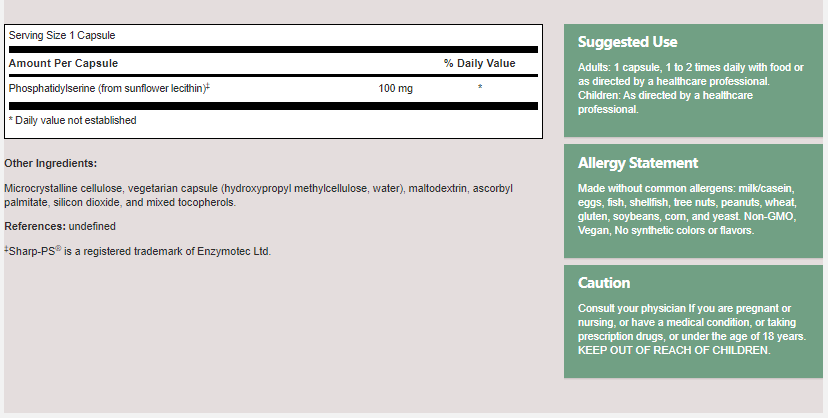828x418 pixels.
Task: Click the Serving Size 1 Capsule text
Action: (62, 35)
